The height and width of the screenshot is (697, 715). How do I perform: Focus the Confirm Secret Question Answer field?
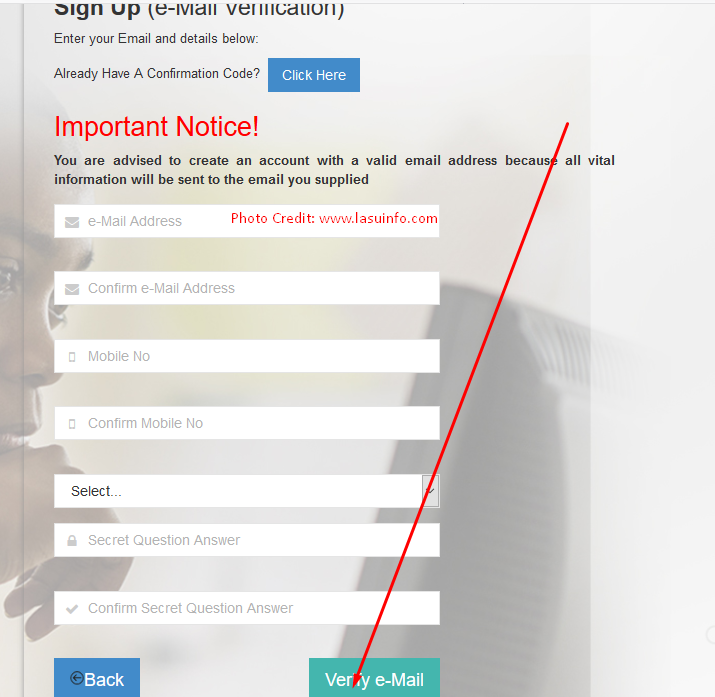[247, 608]
